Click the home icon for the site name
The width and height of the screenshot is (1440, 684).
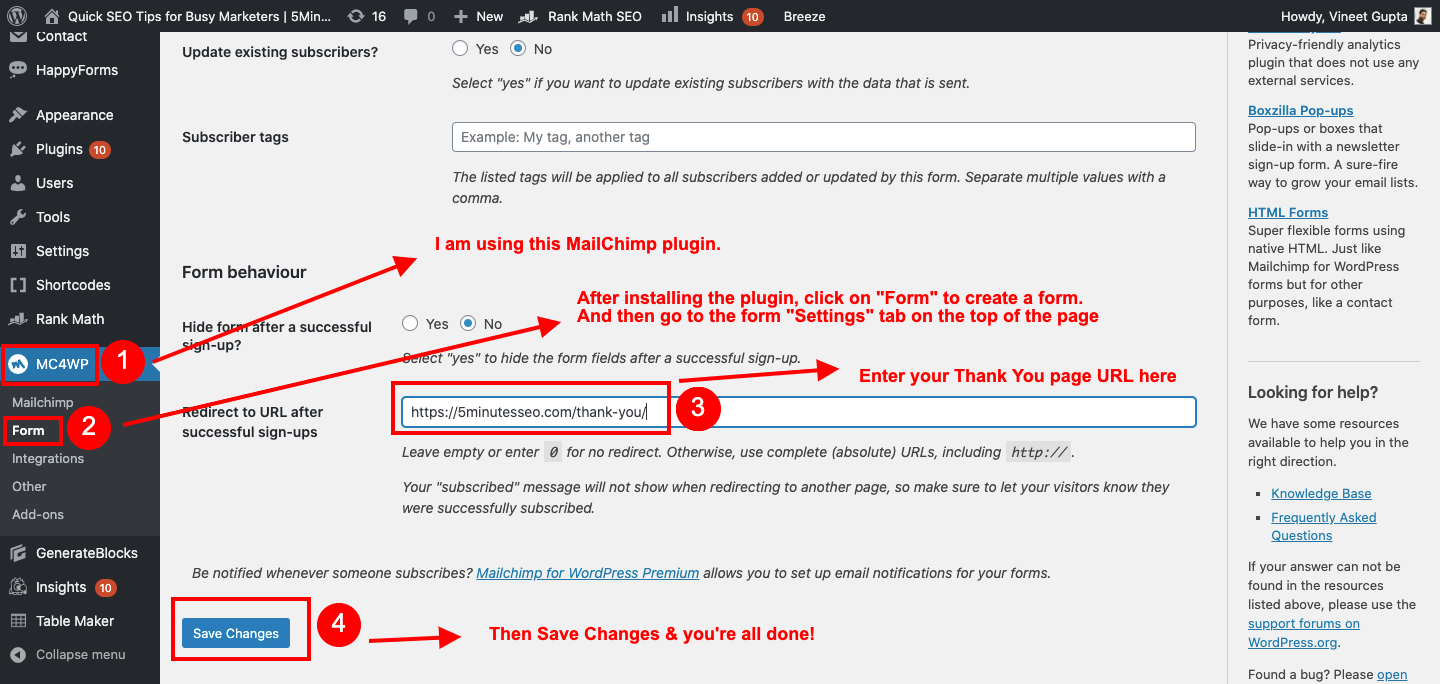[x=52, y=16]
